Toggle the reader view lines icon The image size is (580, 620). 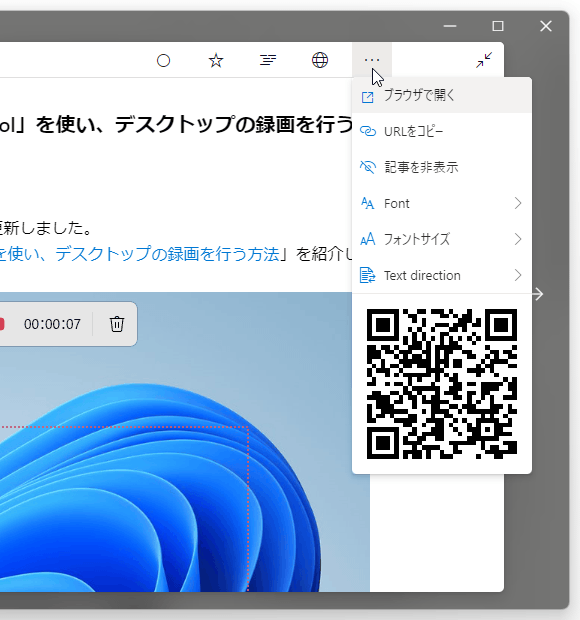click(x=268, y=60)
